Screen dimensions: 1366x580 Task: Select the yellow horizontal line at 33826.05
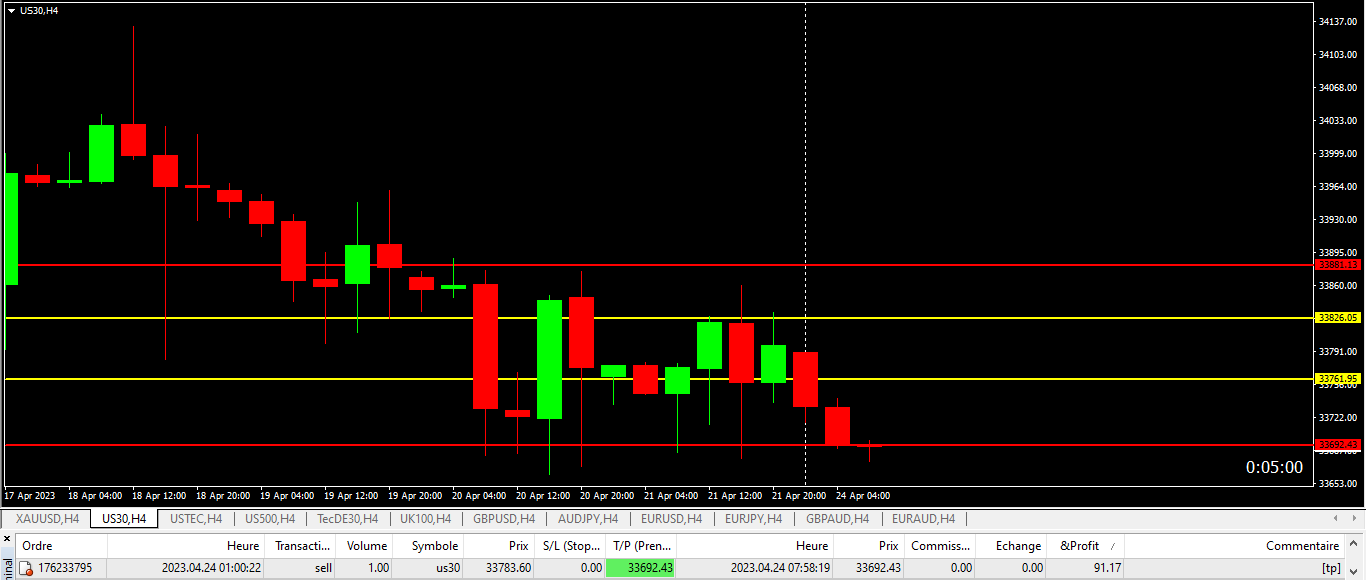[x=660, y=318]
